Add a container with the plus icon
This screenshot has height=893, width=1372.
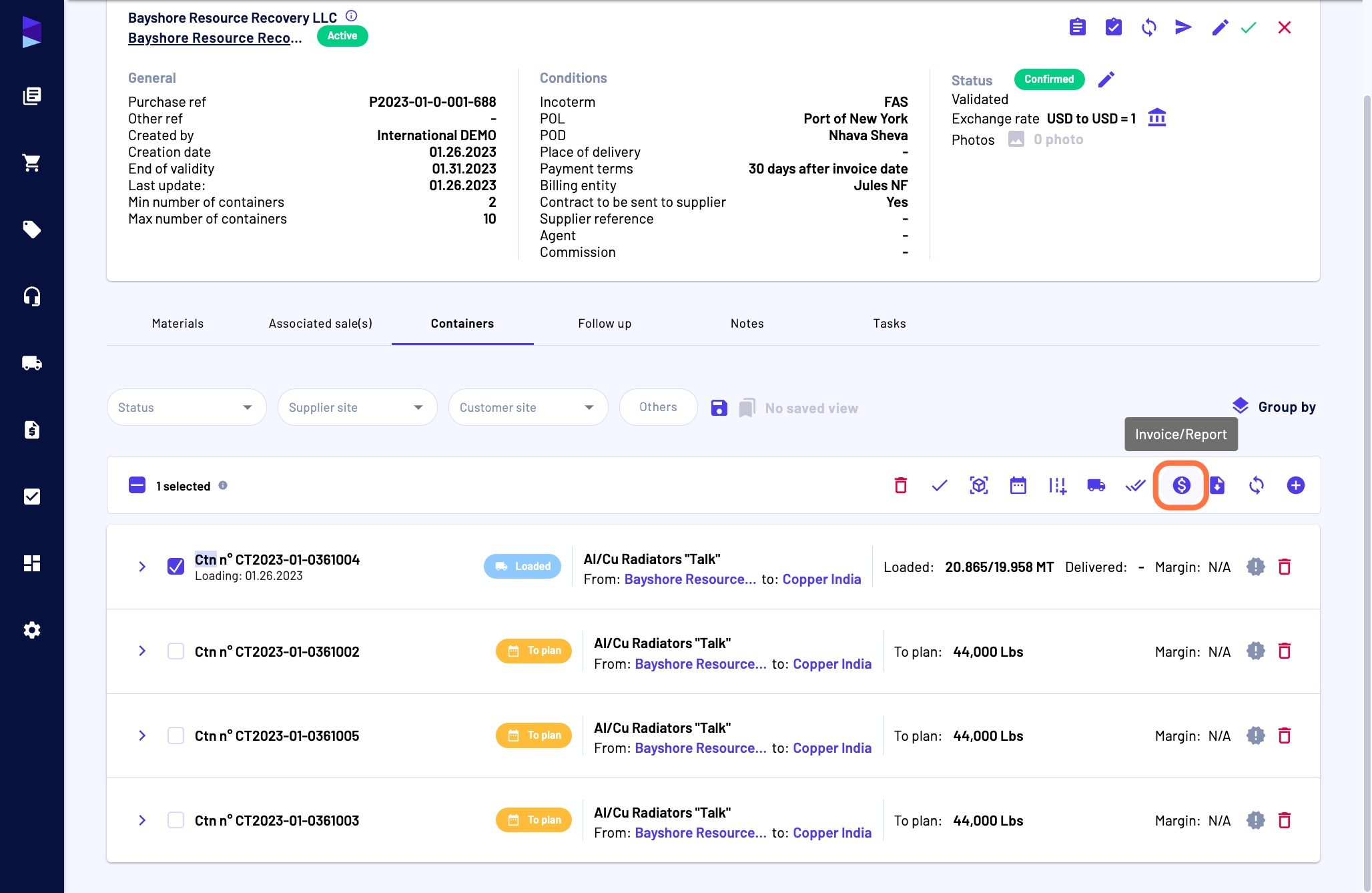tap(1295, 485)
